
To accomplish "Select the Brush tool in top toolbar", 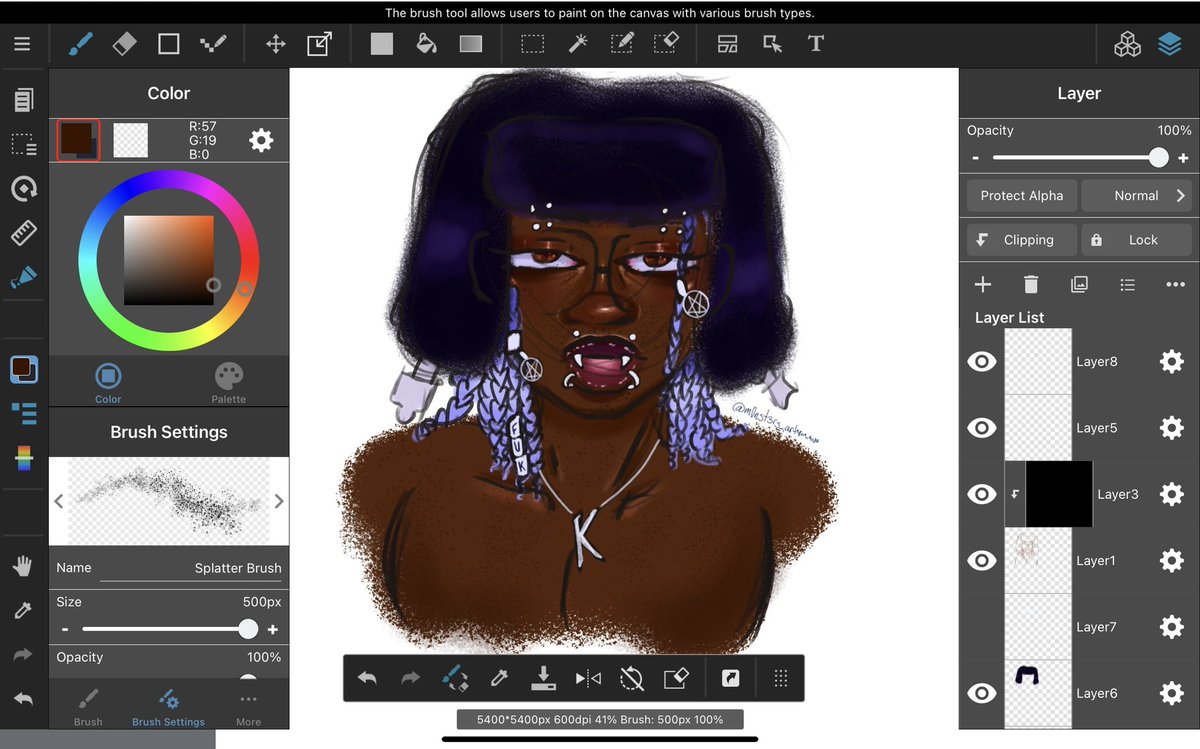I will click(81, 44).
